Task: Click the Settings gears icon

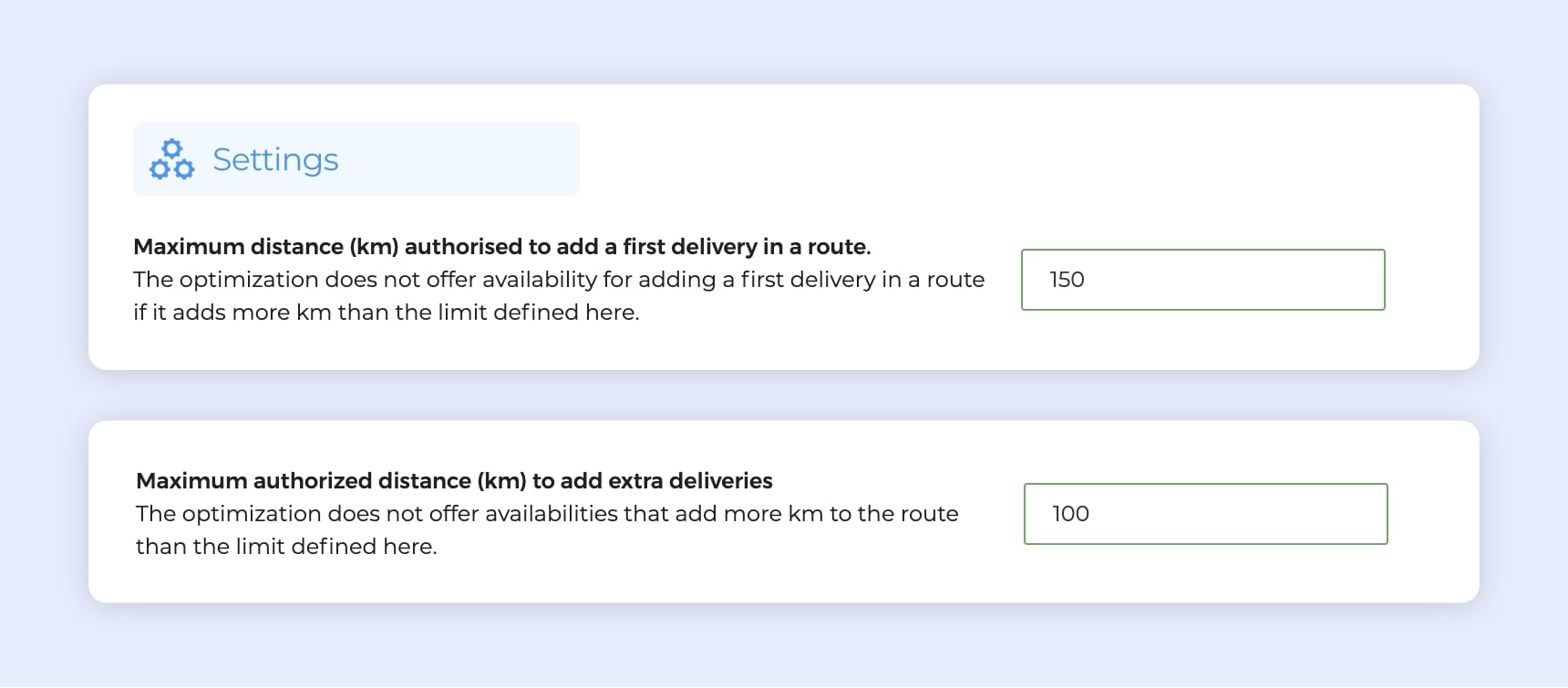Action: coord(171,159)
